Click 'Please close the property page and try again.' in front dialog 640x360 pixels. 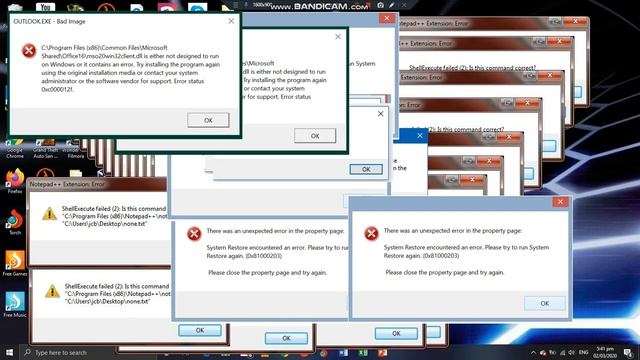445,272
